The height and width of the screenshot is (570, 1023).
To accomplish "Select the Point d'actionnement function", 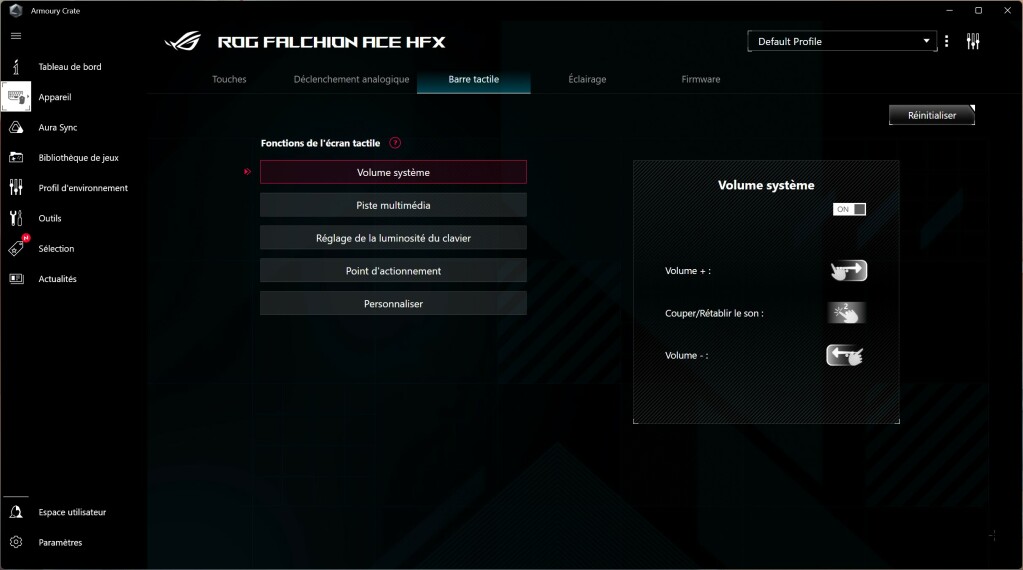I will click(x=393, y=271).
